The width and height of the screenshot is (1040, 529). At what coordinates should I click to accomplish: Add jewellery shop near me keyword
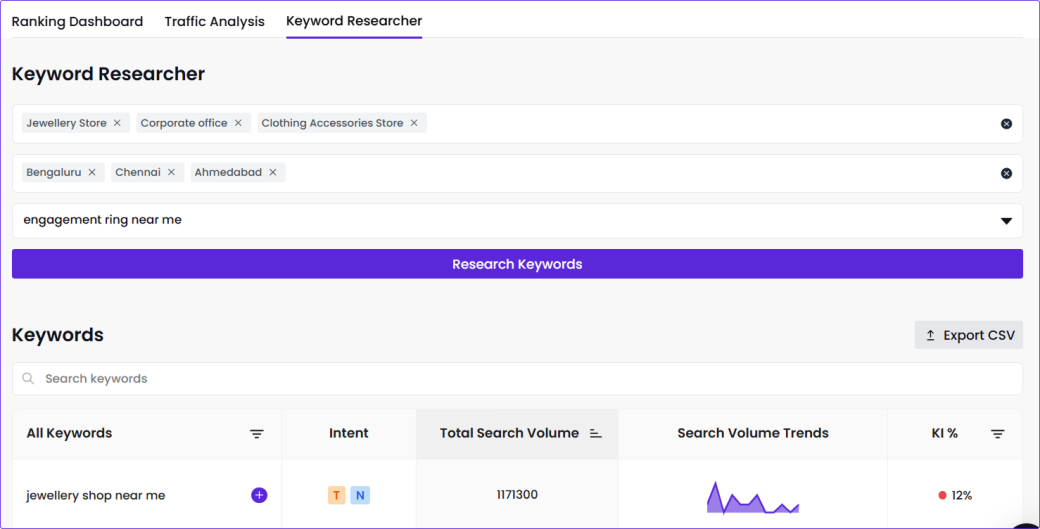coord(259,495)
